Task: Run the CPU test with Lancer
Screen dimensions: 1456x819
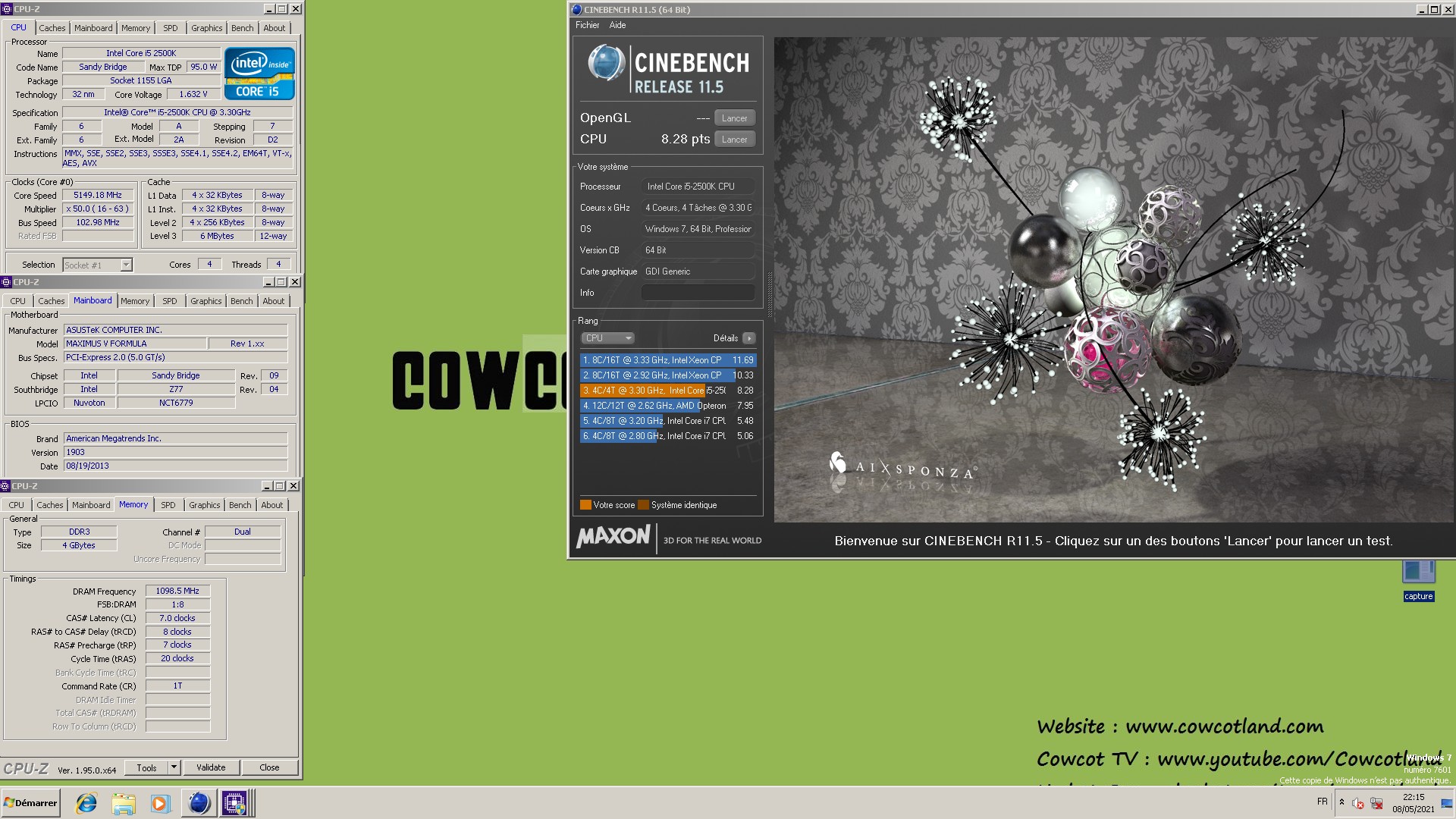Action: tap(734, 139)
